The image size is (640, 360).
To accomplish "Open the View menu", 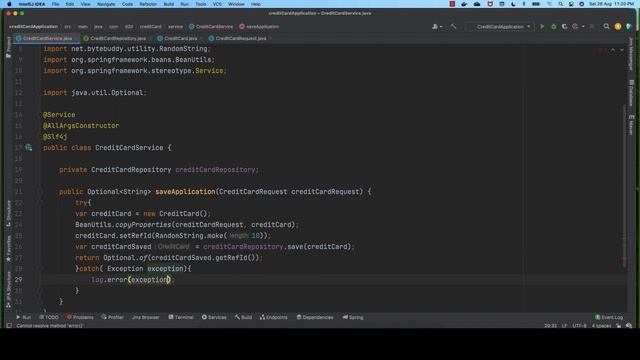I will [x=85, y=4].
